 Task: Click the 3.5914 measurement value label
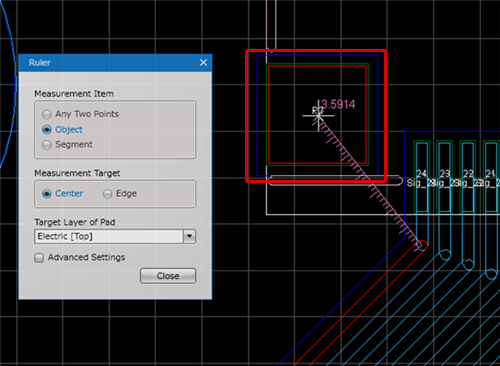(338, 104)
